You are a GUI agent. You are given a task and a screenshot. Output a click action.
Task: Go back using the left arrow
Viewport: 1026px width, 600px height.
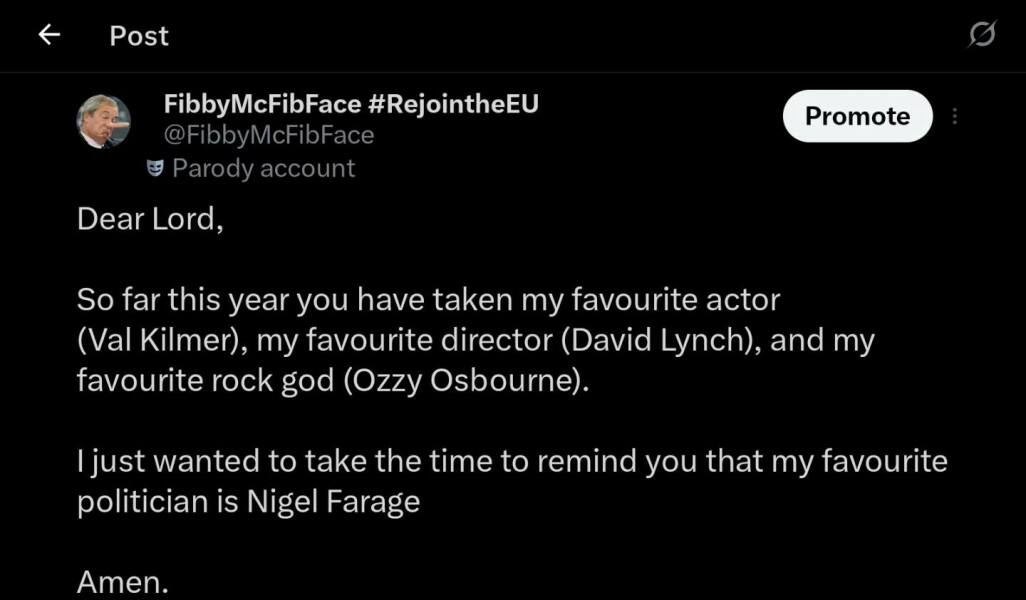[x=48, y=35]
